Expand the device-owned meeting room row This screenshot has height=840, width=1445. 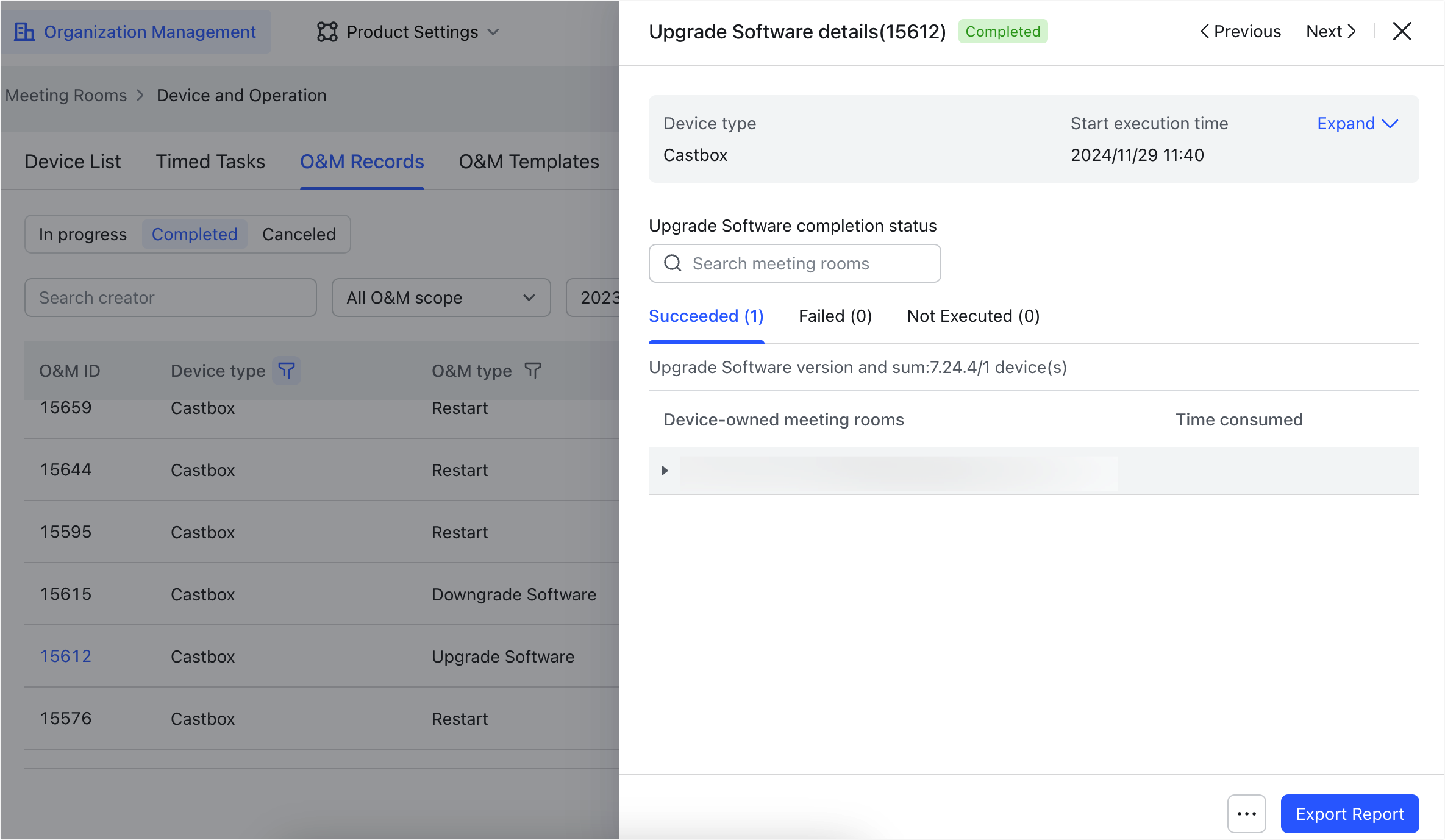coord(665,471)
